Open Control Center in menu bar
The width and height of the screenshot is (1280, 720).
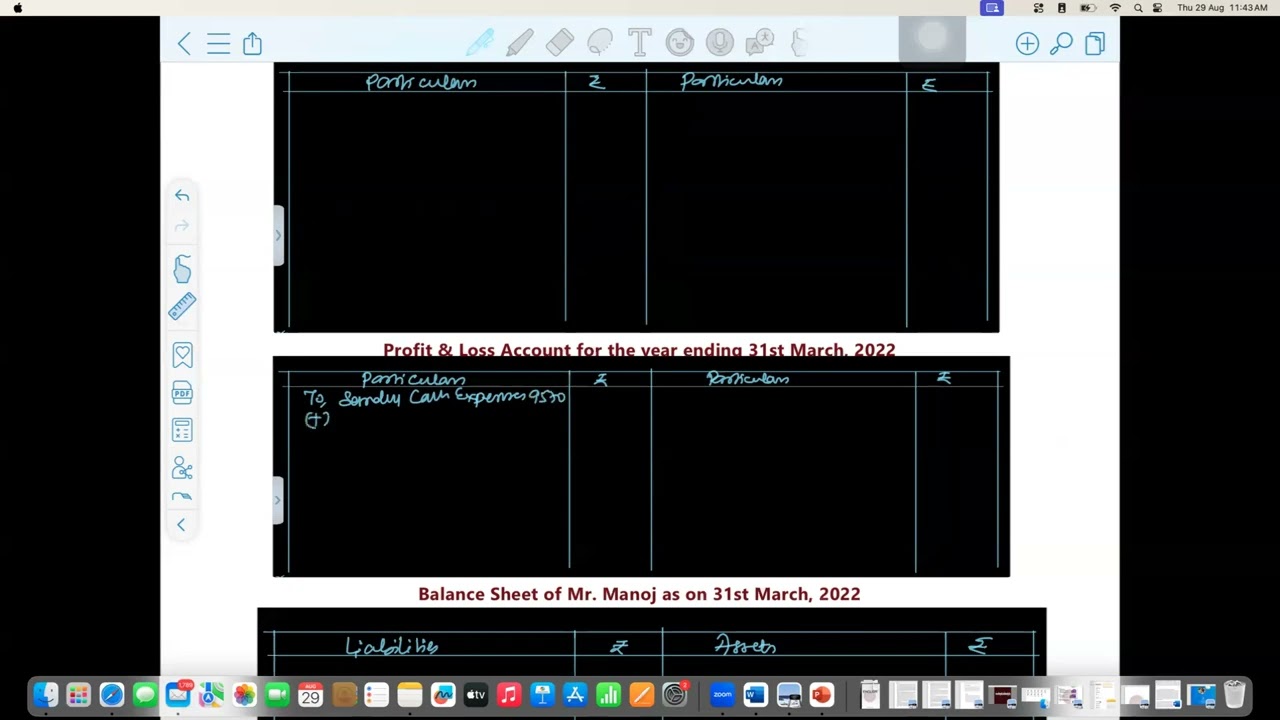coord(1158,8)
